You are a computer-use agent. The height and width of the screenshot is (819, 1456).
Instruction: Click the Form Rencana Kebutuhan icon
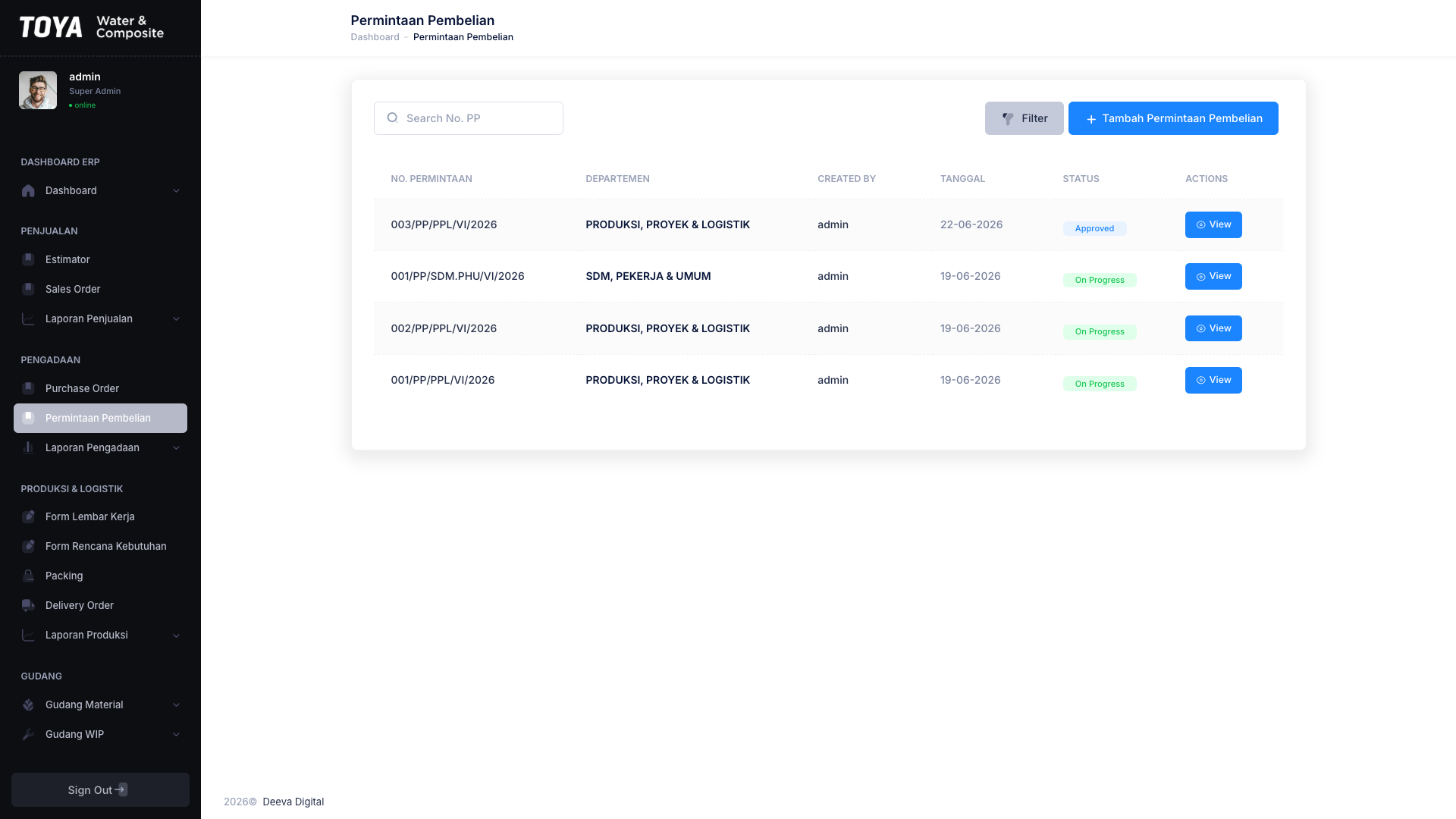[x=28, y=546]
